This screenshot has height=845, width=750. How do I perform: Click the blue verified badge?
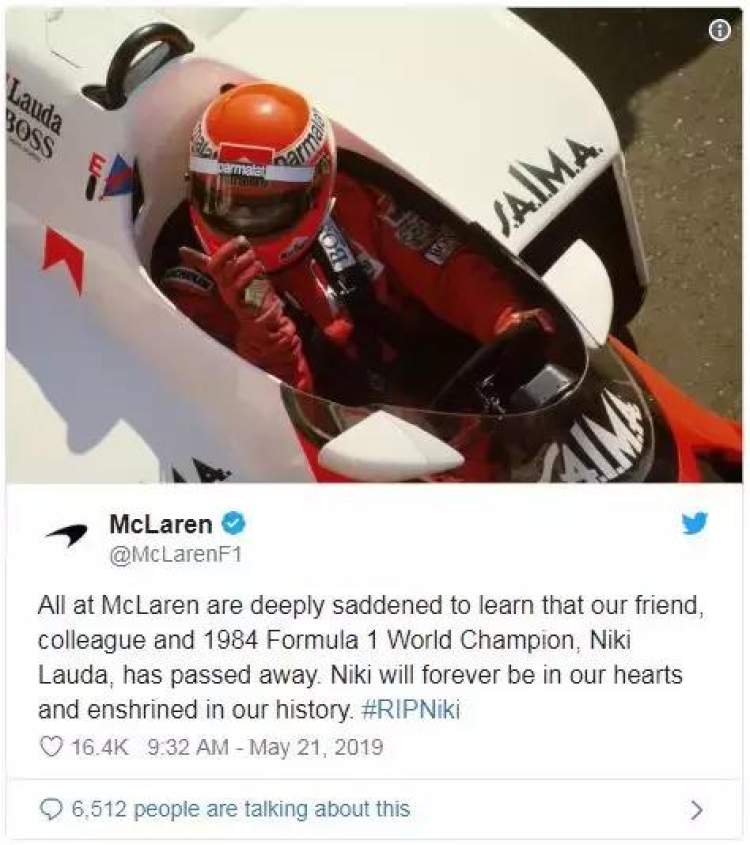click(234, 523)
